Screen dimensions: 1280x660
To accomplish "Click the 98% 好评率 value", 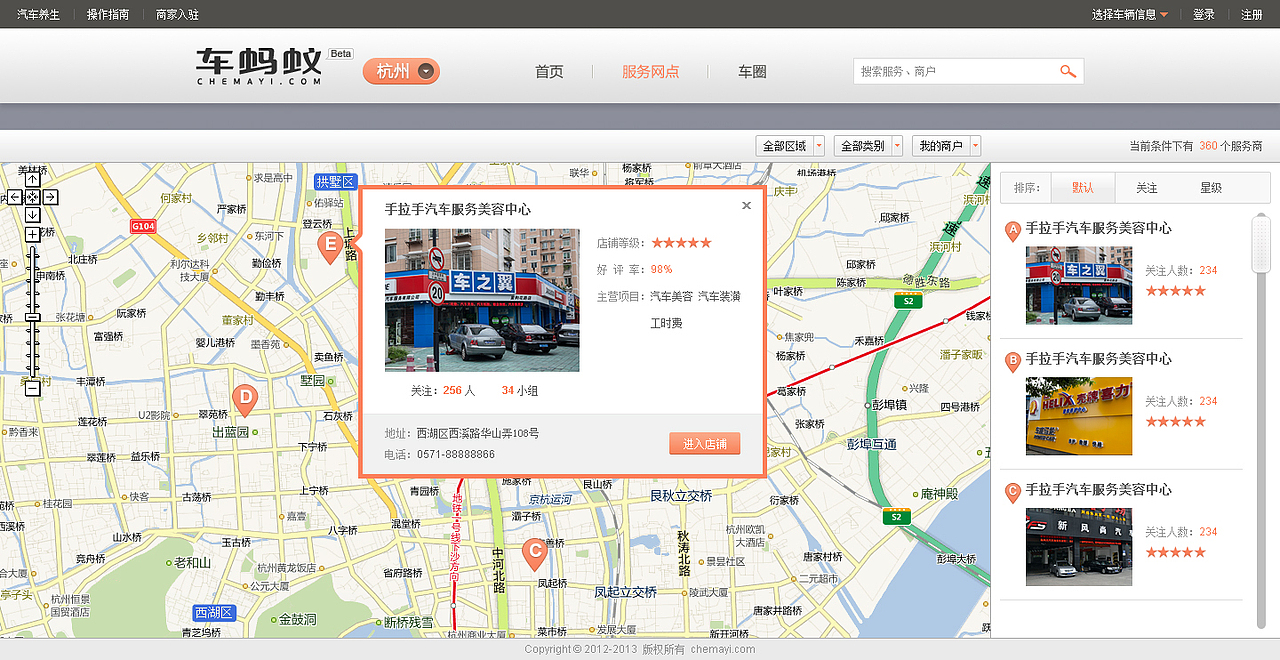I will pyautogui.click(x=662, y=270).
